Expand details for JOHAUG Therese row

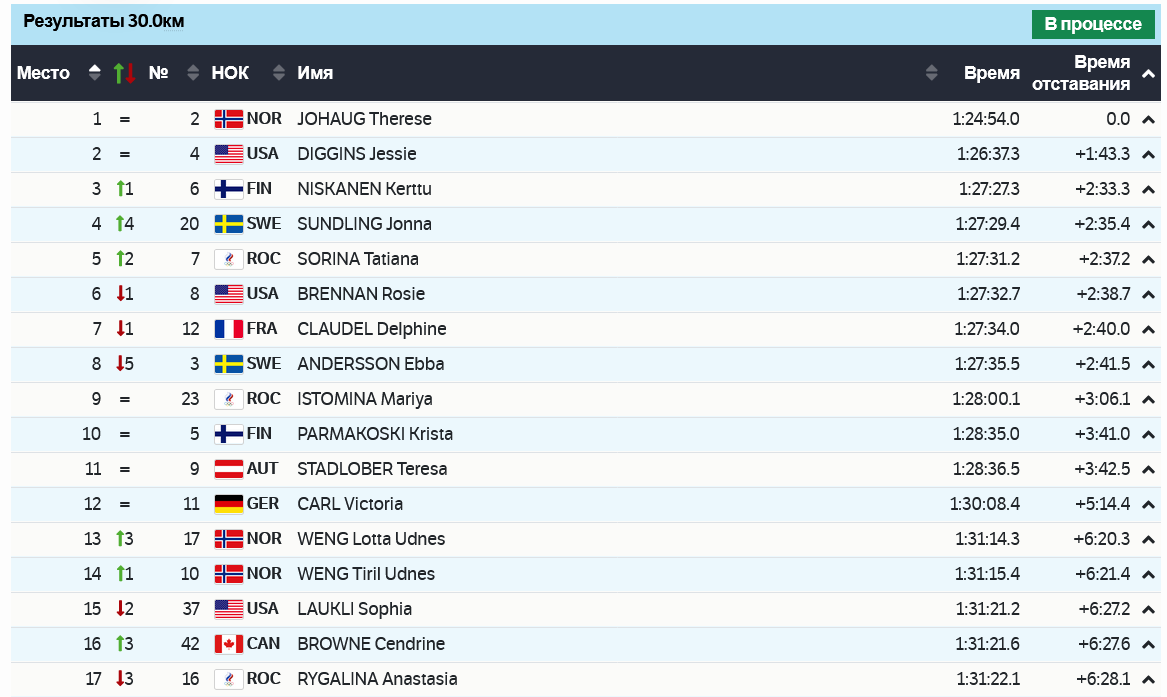click(x=1148, y=120)
